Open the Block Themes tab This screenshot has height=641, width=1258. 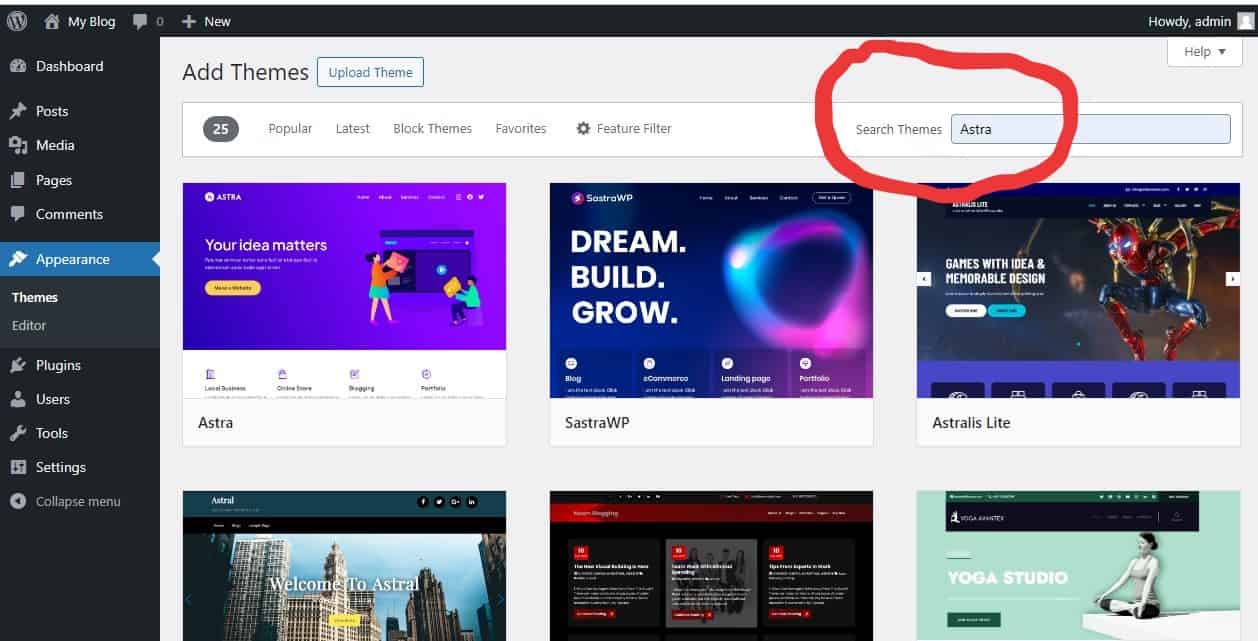point(432,128)
